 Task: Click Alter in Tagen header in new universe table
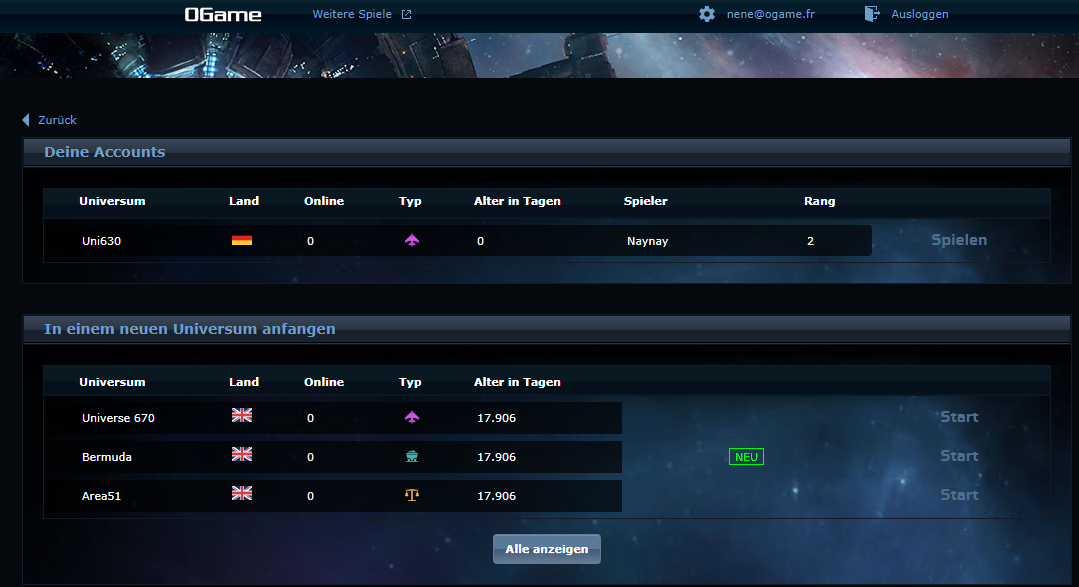click(x=517, y=382)
